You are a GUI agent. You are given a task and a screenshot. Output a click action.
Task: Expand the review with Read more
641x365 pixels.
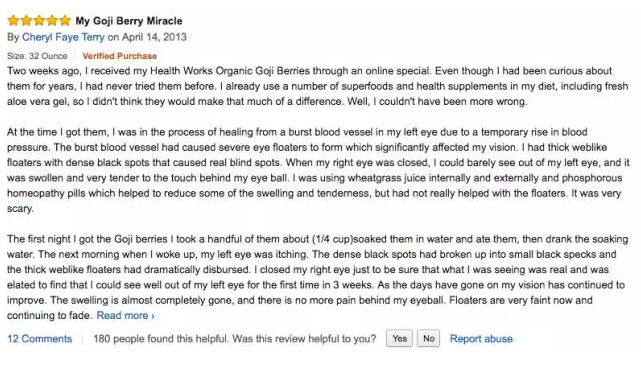tap(122, 316)
